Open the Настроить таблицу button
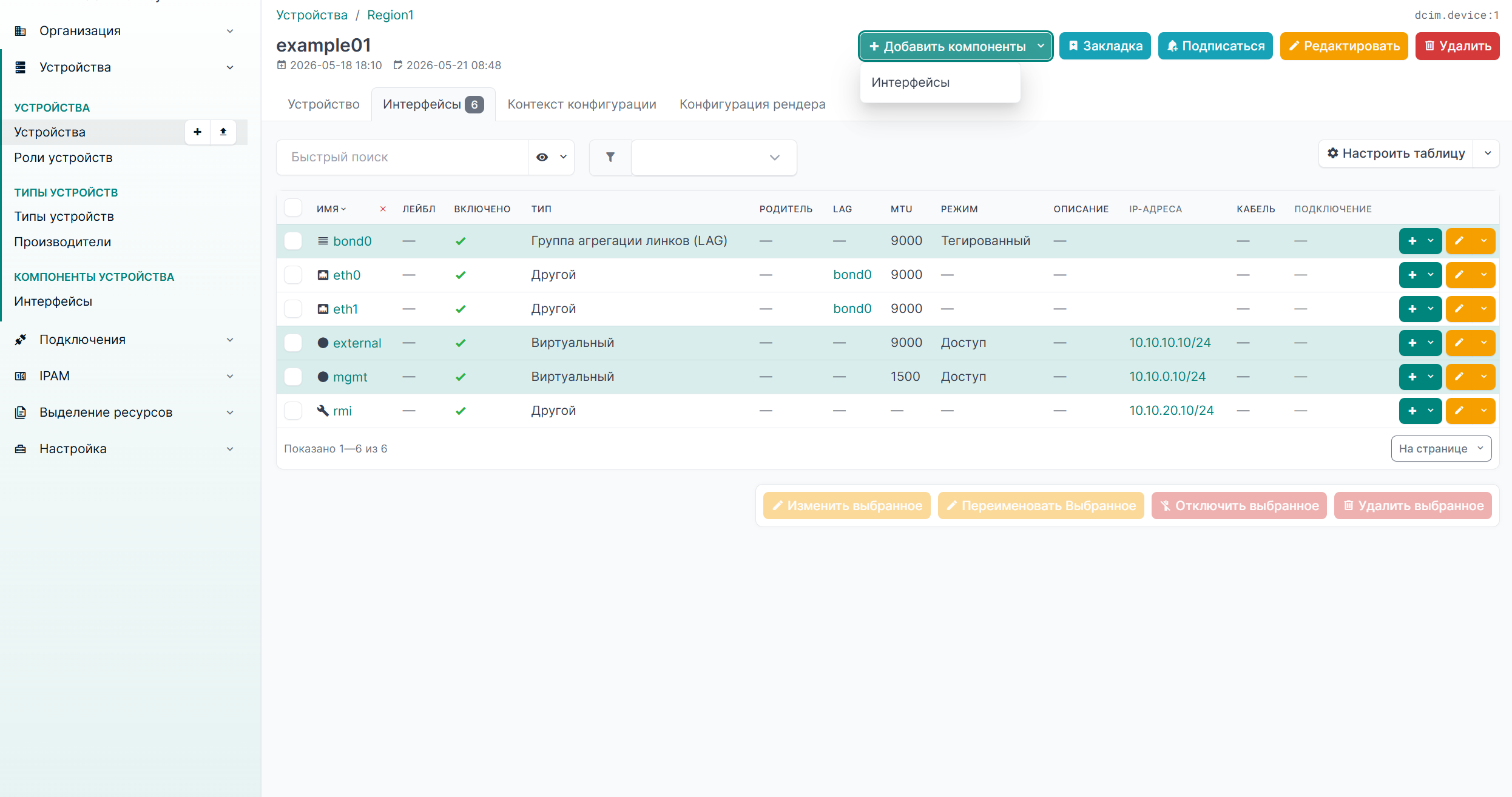 click(x=1396, y=153)
